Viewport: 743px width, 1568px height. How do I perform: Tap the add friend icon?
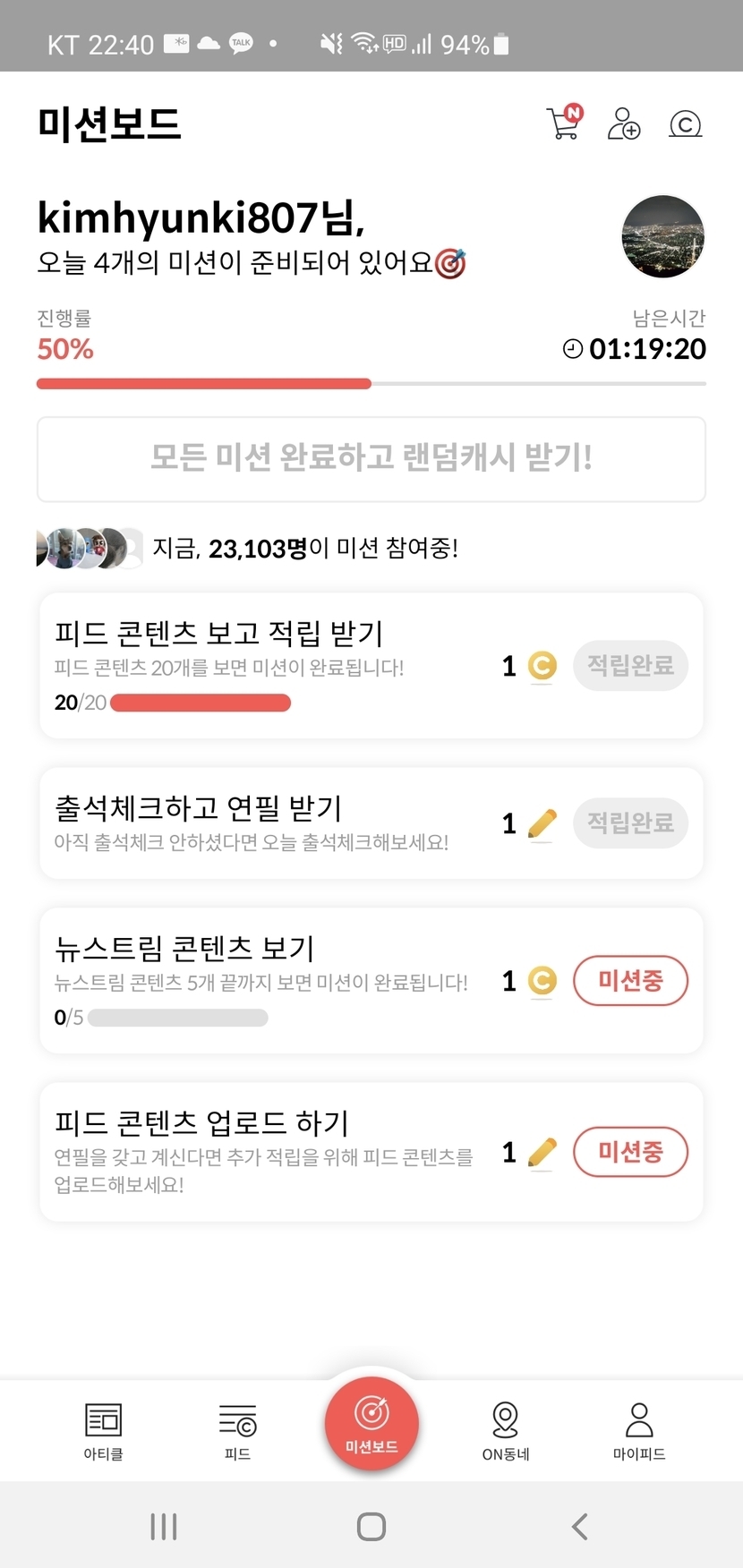[x=624, y=124]
